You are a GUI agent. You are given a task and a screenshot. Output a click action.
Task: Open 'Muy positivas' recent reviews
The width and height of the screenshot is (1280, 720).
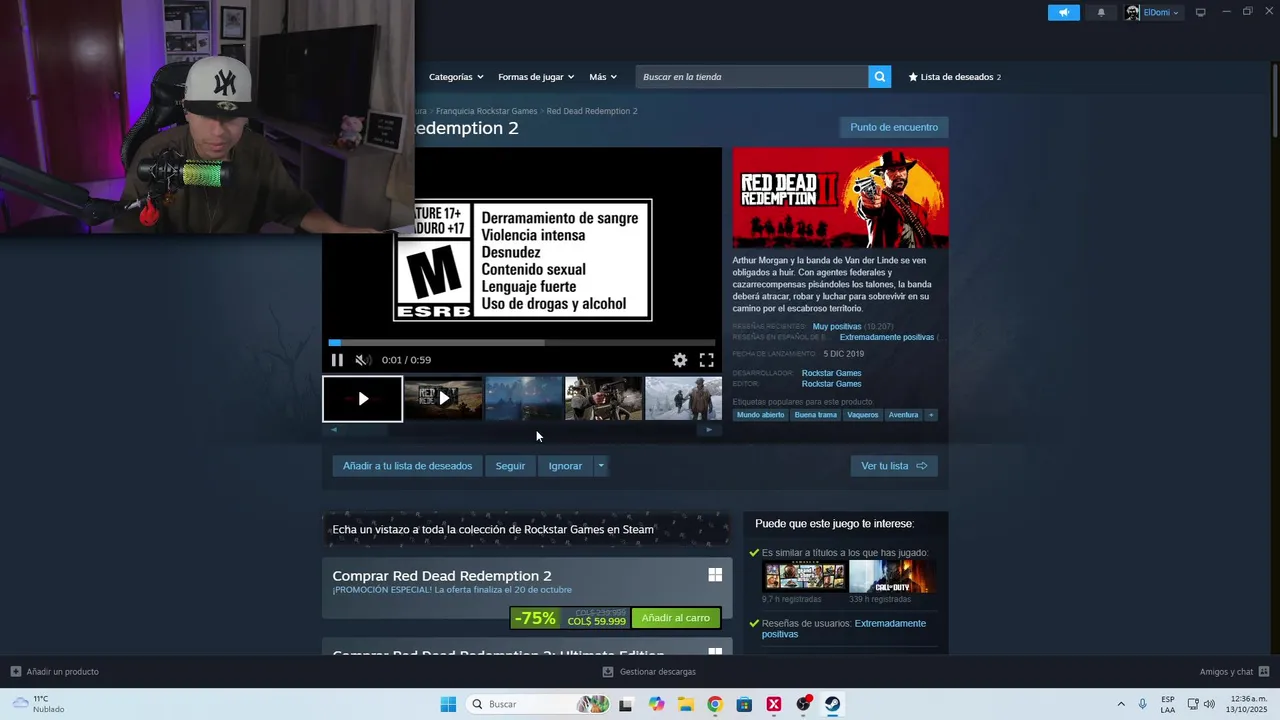[837, 327]
